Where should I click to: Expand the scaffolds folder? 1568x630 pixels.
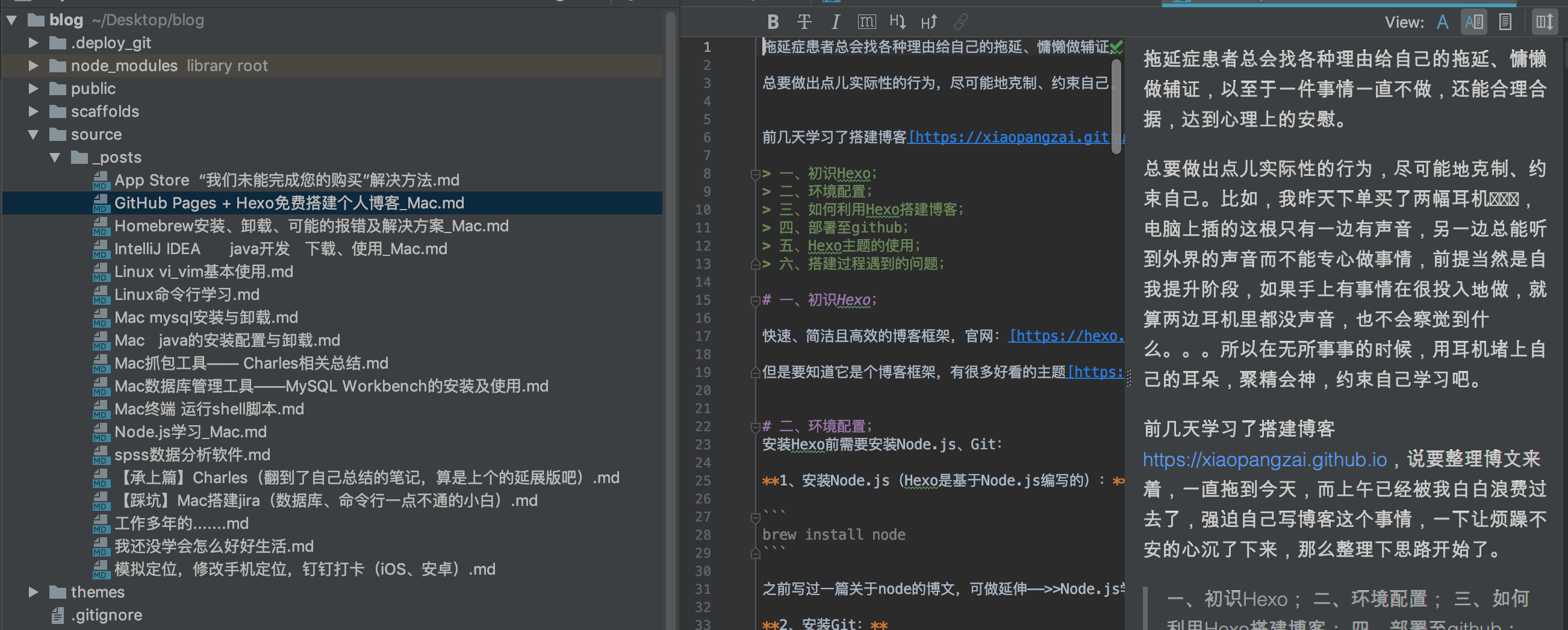pyautogui.click(x=34, y=112)
